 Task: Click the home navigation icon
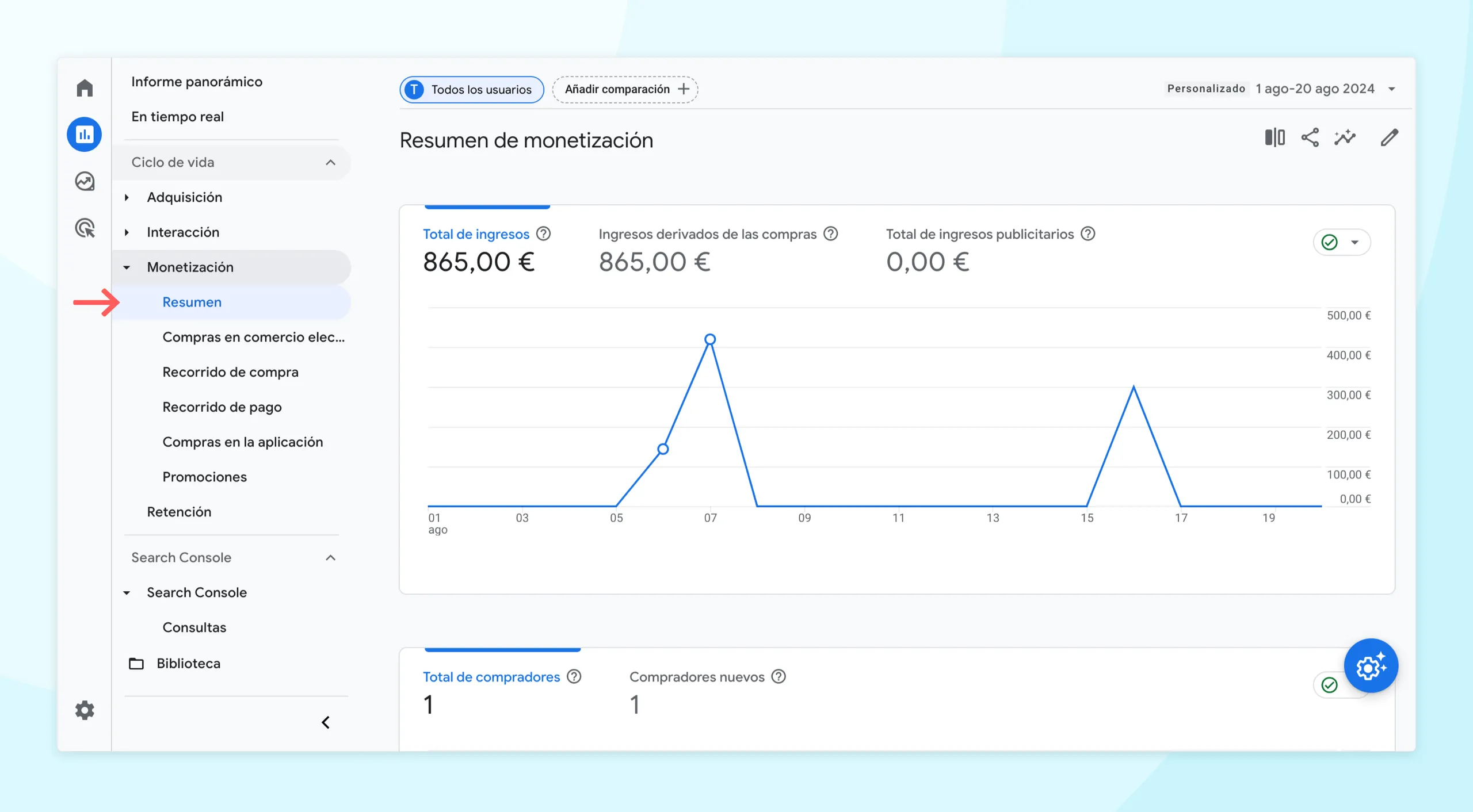85,87
